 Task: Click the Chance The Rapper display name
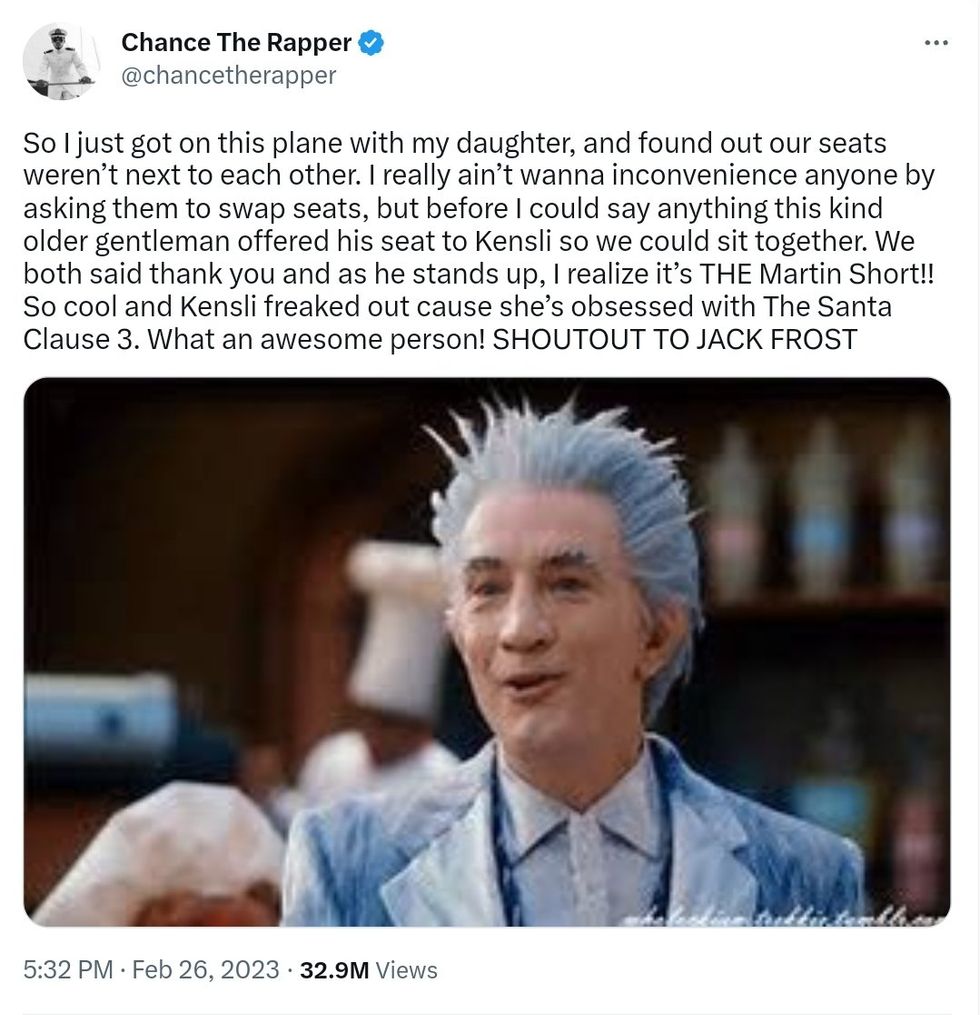tap(236, 43)
